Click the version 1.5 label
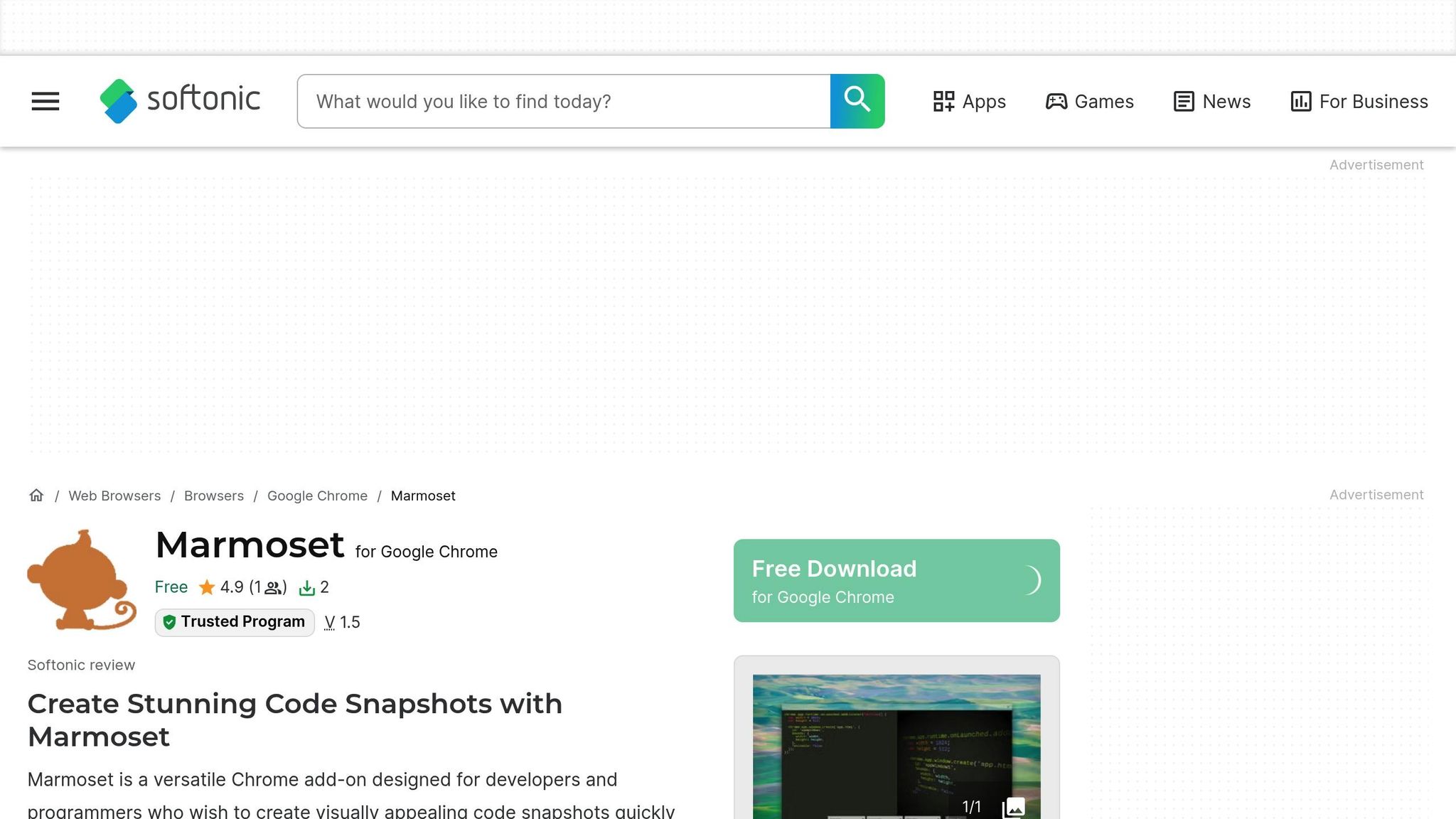Viewport: 1456px width, 819px height. click(x=343, y=623)
